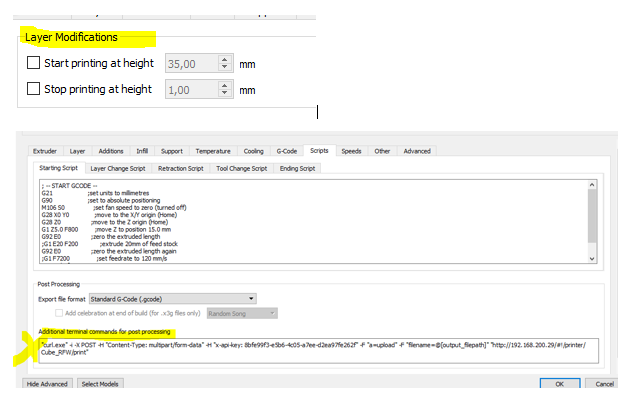This screenshot has width=628, height=393.
Task: Open the Export file format dropdown
Action: [x=173, y=299]
